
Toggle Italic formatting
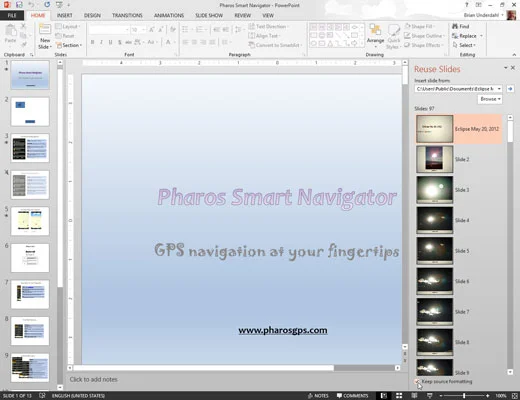pos(101,42)
